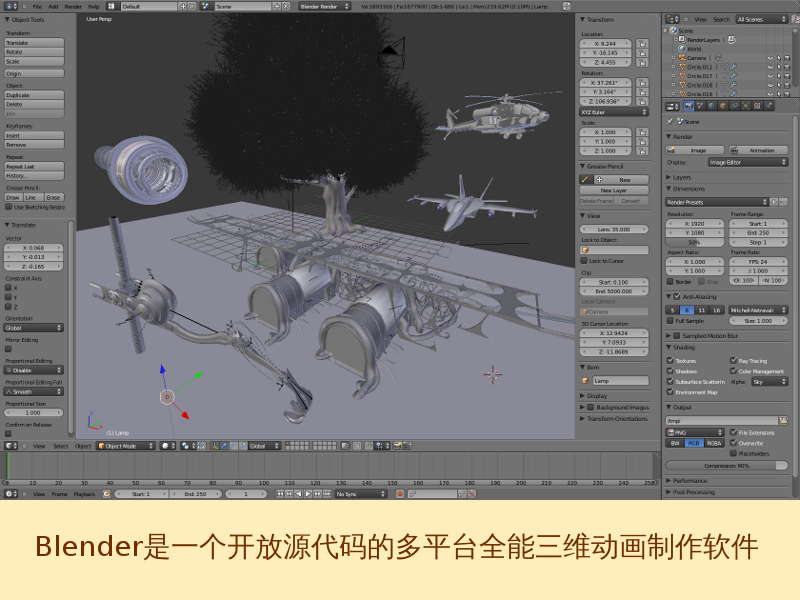Toggle the Ray Tracing checkbox
800x600 pixels.
click(x=733, y=361)
